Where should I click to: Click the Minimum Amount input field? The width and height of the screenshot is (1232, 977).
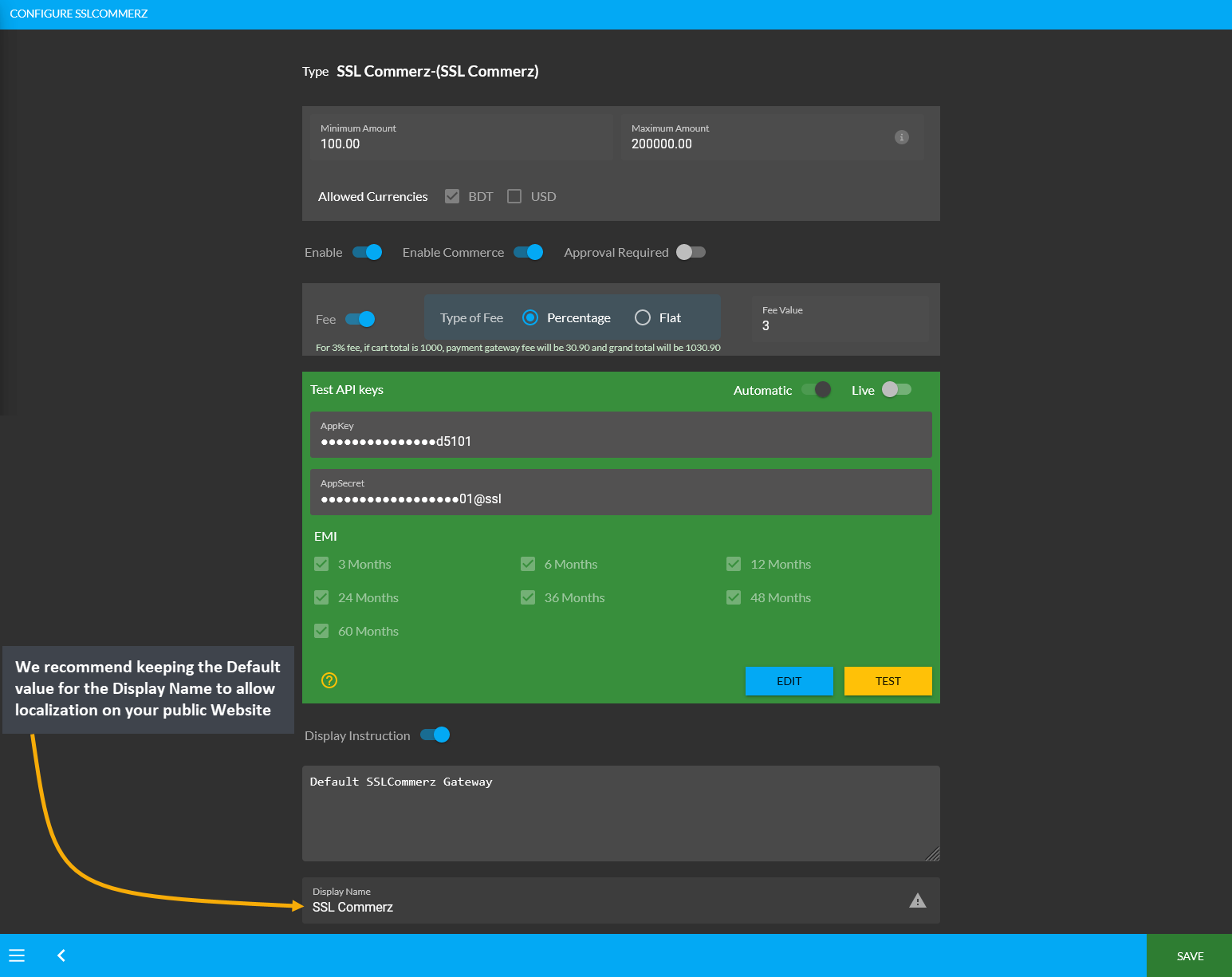(x=462, y=137)
